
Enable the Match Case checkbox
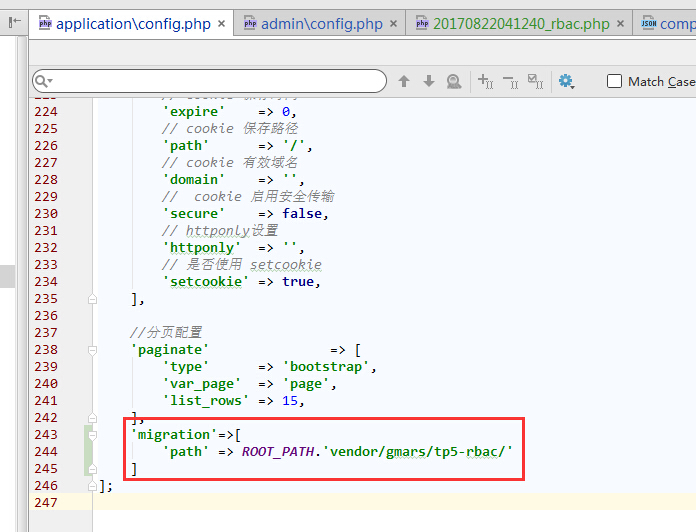(x=615, y=82)
